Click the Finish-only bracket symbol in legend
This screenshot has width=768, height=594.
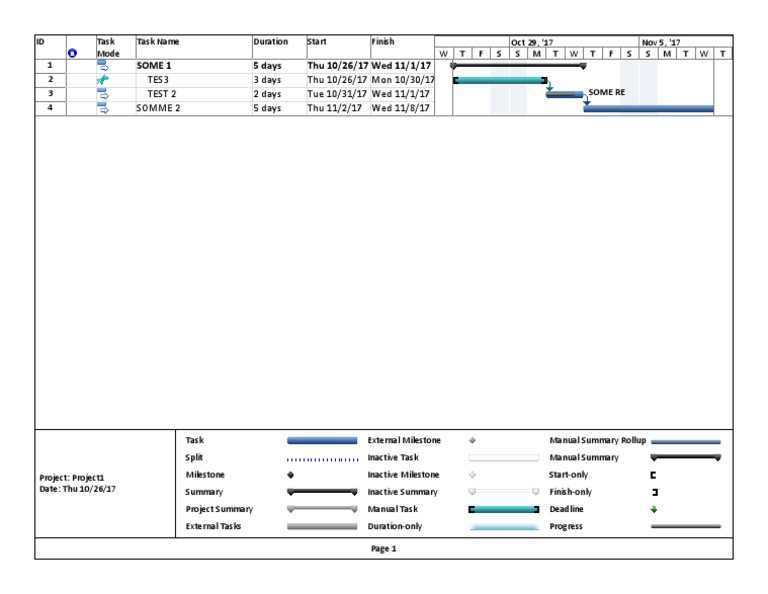coord(654,492)
